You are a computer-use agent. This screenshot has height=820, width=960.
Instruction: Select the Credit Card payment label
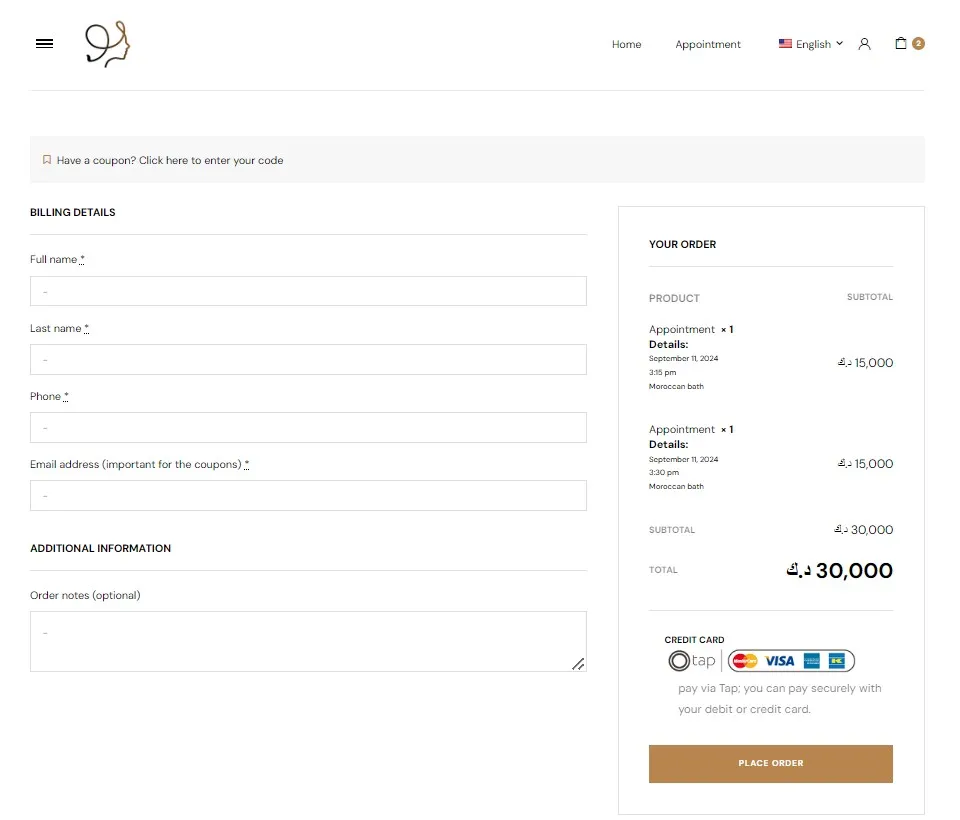[694, 640]
